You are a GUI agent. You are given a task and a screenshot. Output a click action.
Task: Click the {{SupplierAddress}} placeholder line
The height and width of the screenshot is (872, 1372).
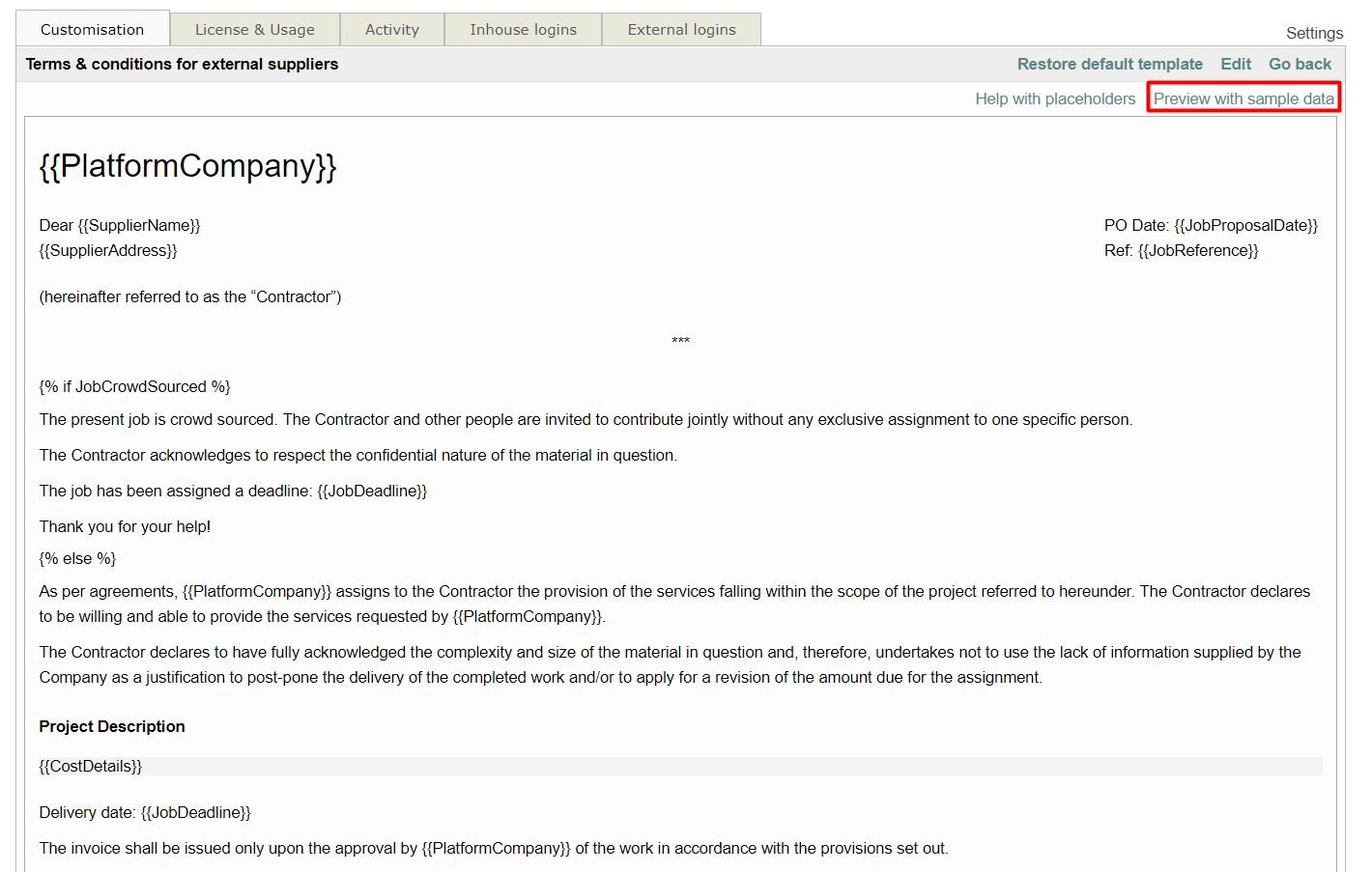pos(108,250)
